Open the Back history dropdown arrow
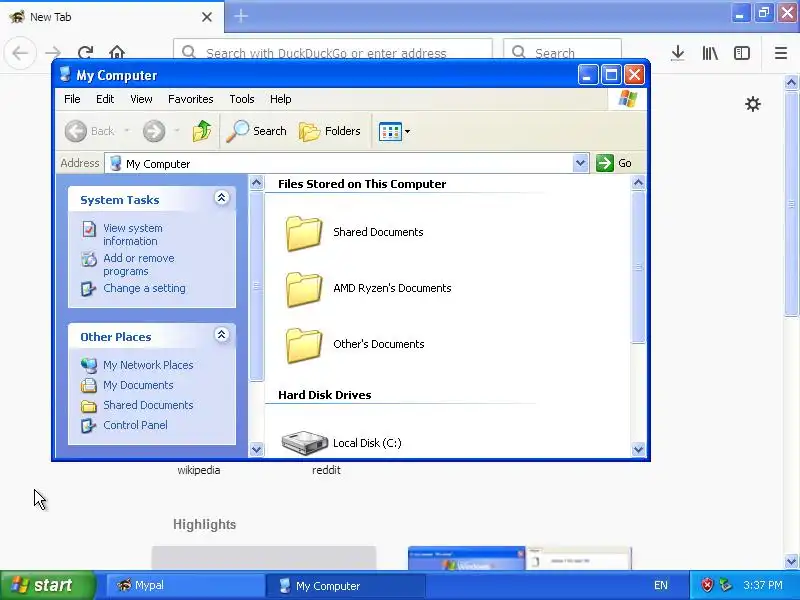The height and width of the screenshot is (600, 800). 127,131
